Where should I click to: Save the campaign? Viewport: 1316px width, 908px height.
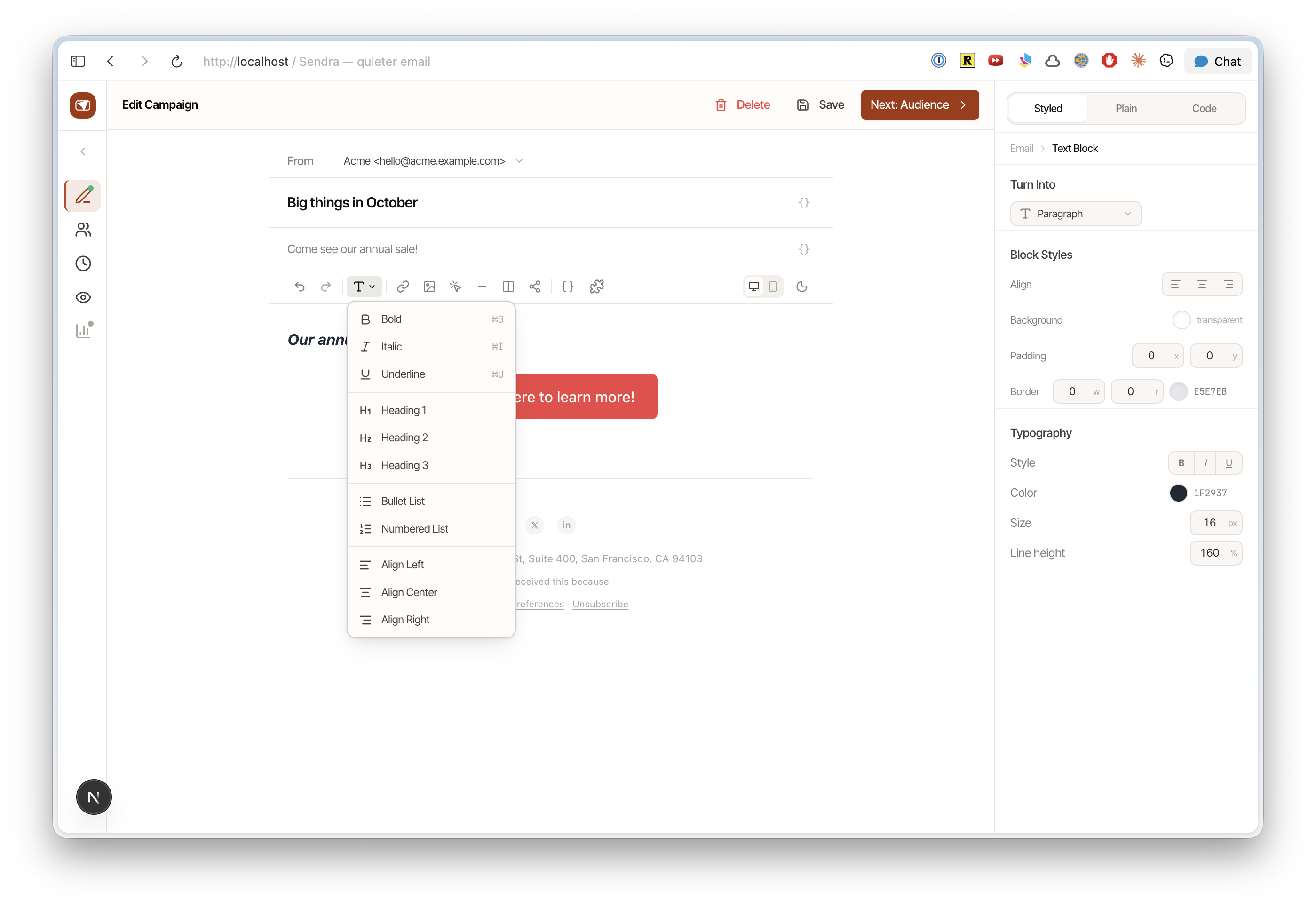[x=820, y=105]
